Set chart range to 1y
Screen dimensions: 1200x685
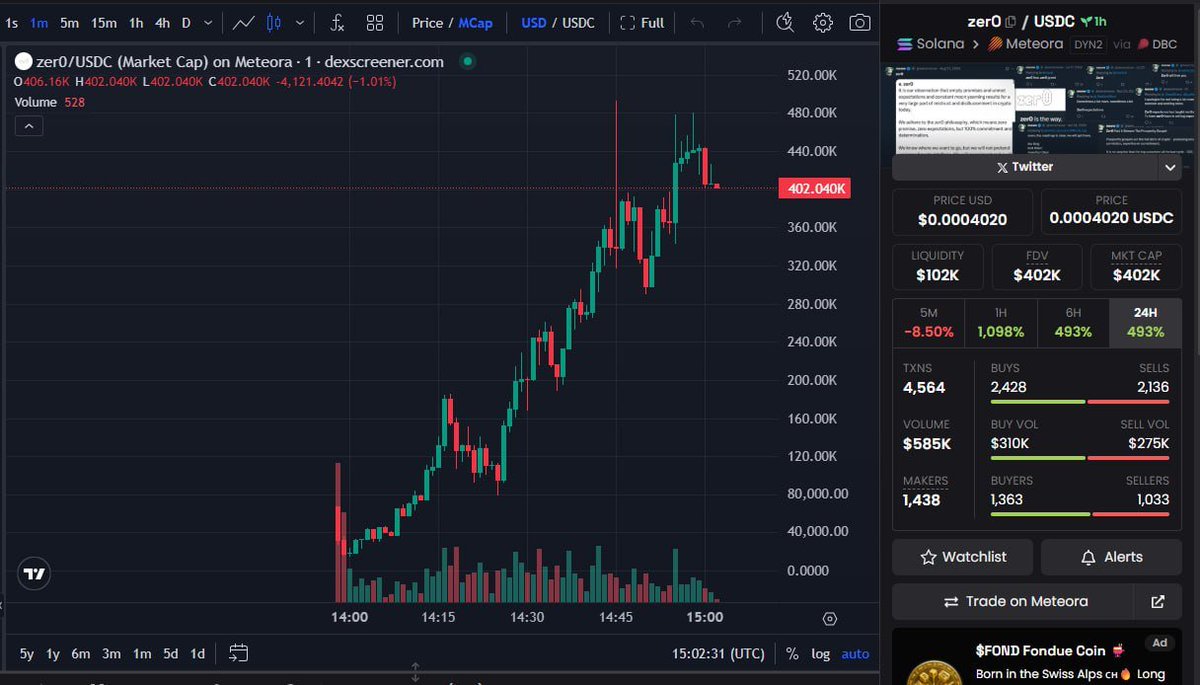tap(53, 654)
